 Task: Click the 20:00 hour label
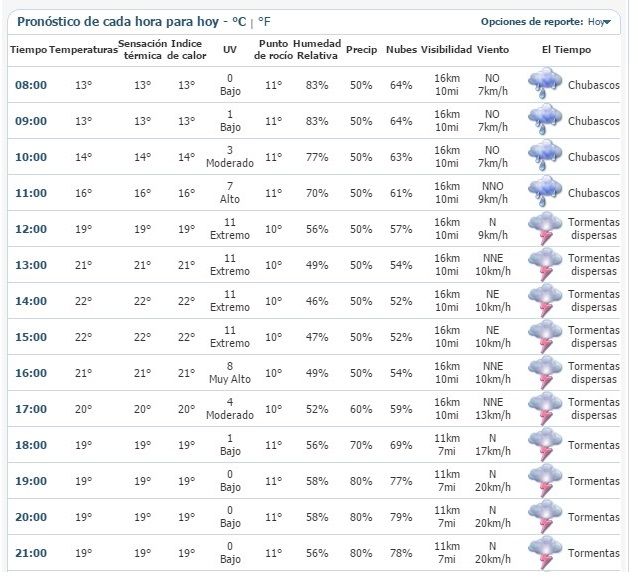31,517
